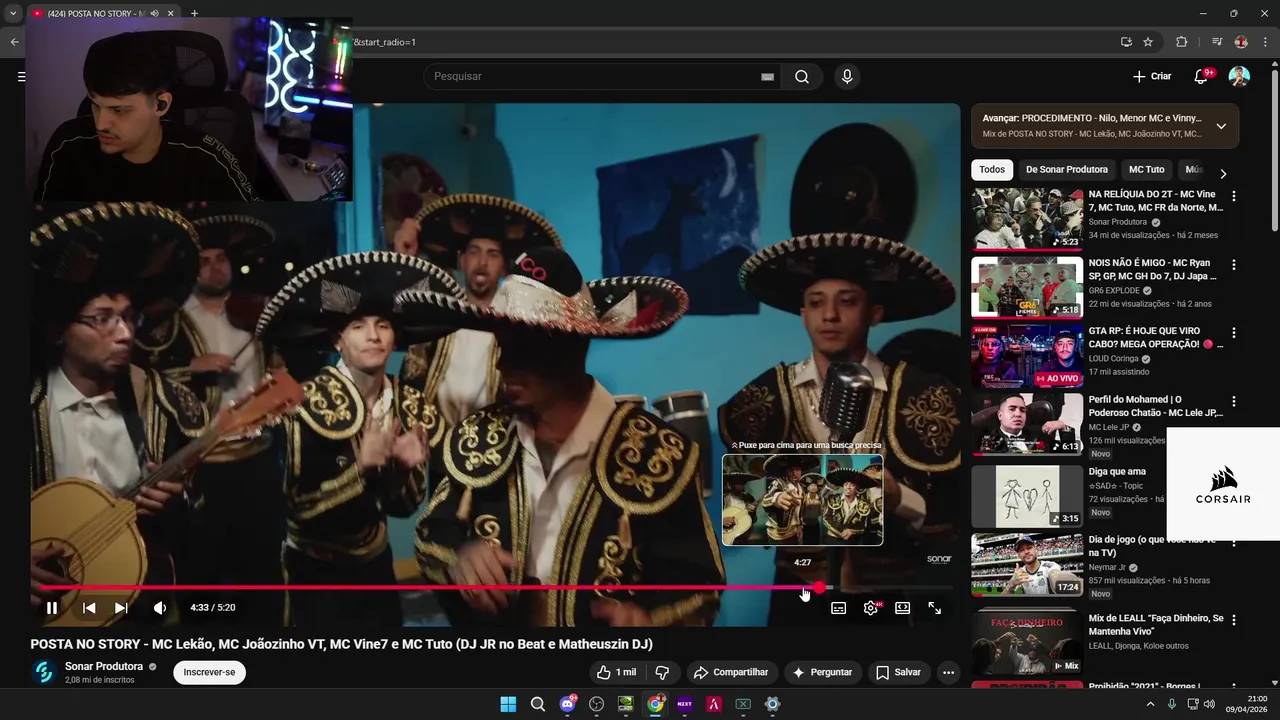Show hidden system tray icons

(1150, 704)
